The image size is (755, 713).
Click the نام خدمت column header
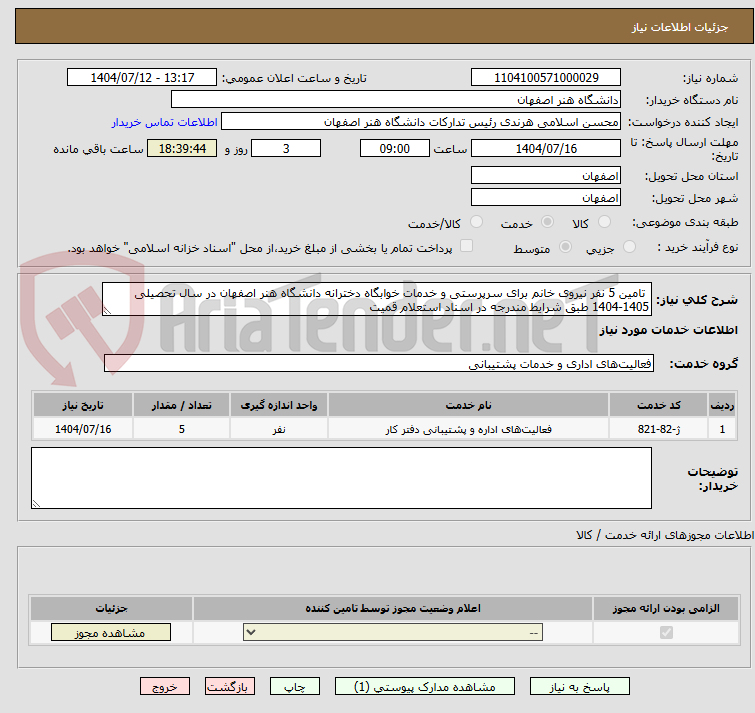pos(468,405)
